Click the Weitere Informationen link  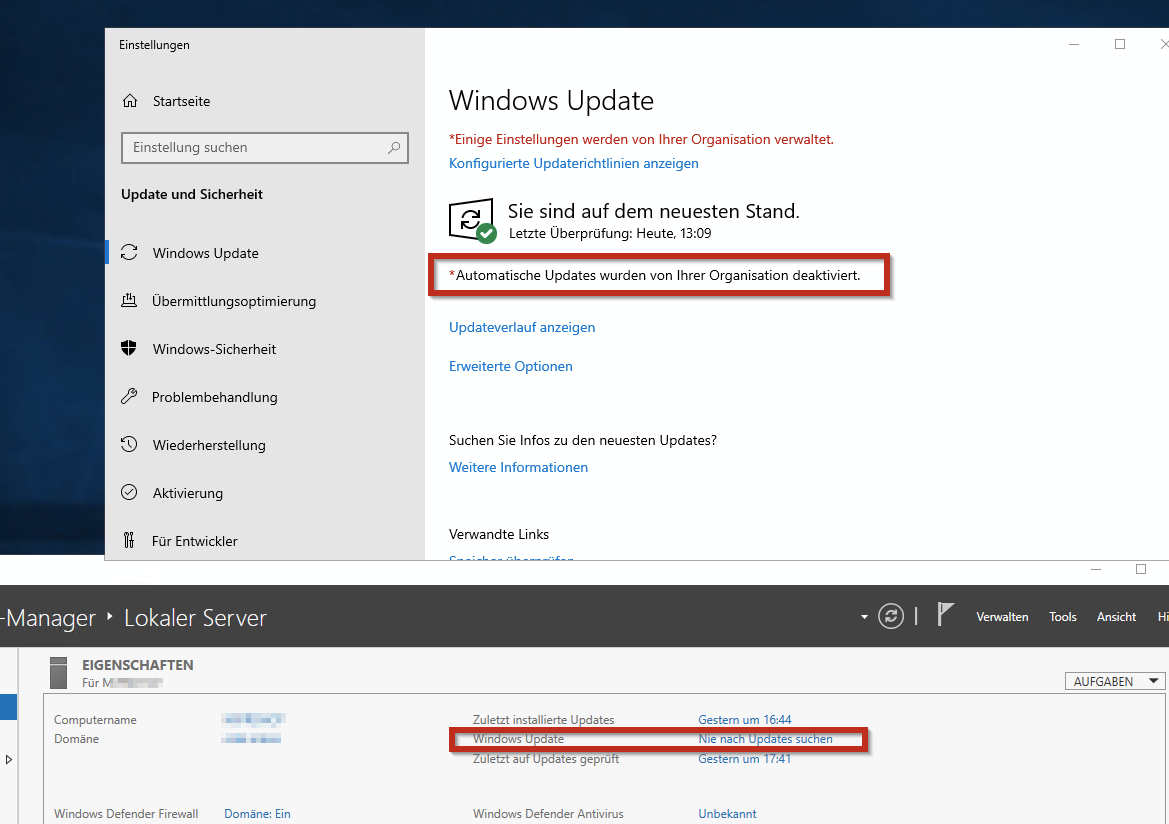[518, 468]
